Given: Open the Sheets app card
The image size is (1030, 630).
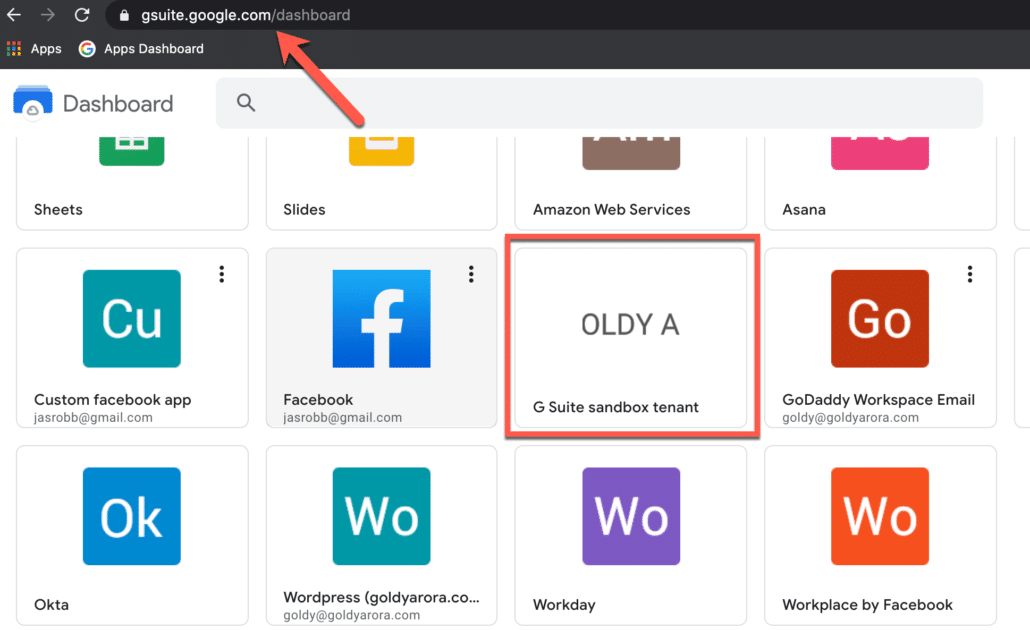Looking at the screenshot, I should [132, 183].
